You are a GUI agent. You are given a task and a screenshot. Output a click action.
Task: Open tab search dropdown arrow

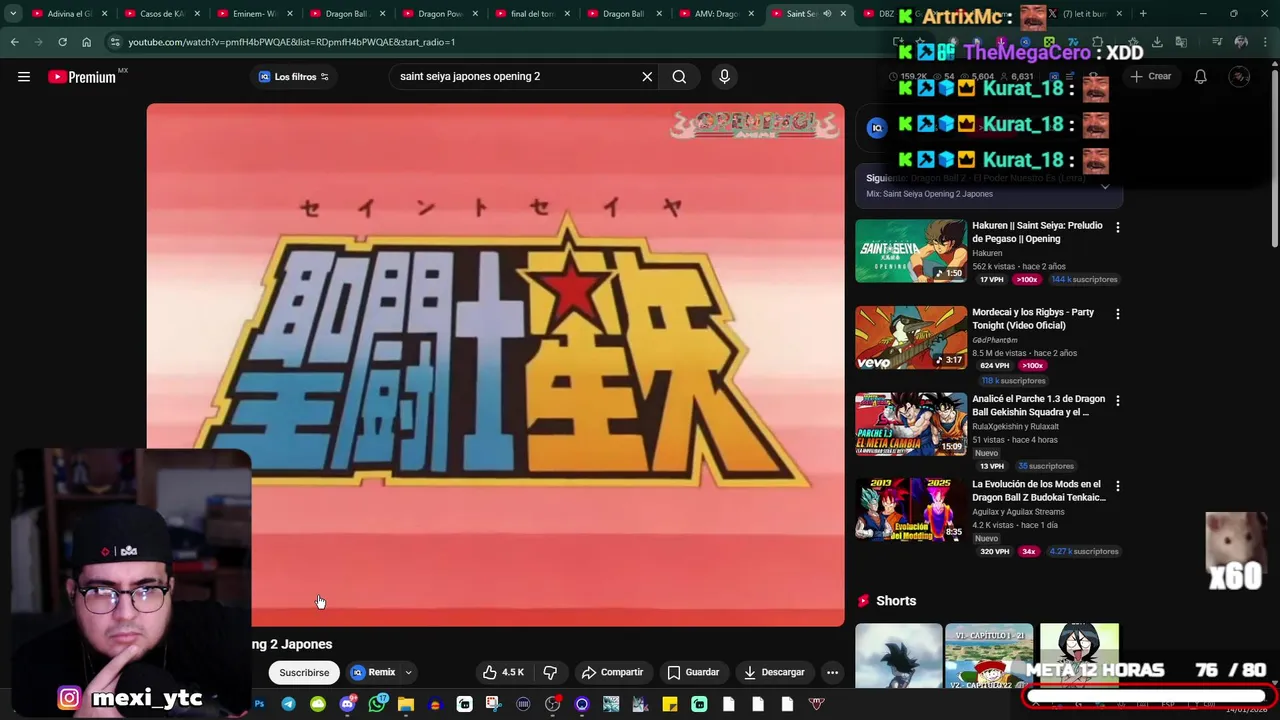click(13, 14)
